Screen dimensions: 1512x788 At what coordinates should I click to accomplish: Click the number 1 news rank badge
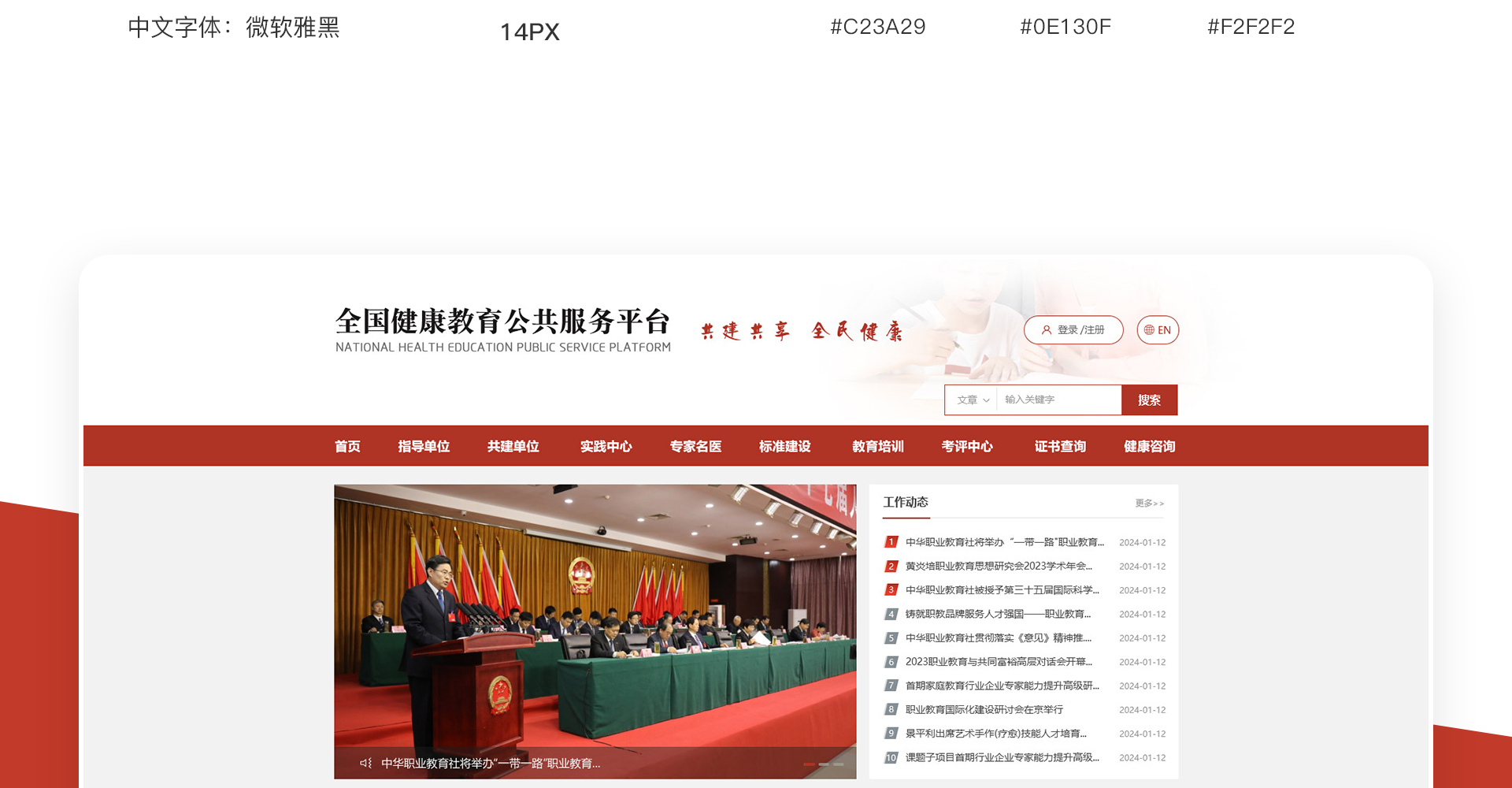[891, 542]
